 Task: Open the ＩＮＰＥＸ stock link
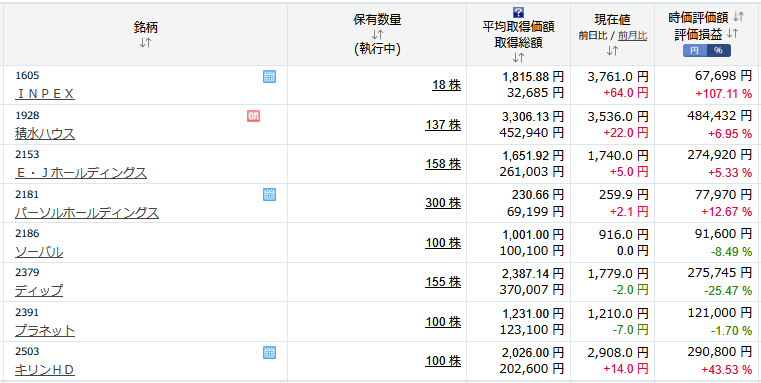[x=45, y=94]
